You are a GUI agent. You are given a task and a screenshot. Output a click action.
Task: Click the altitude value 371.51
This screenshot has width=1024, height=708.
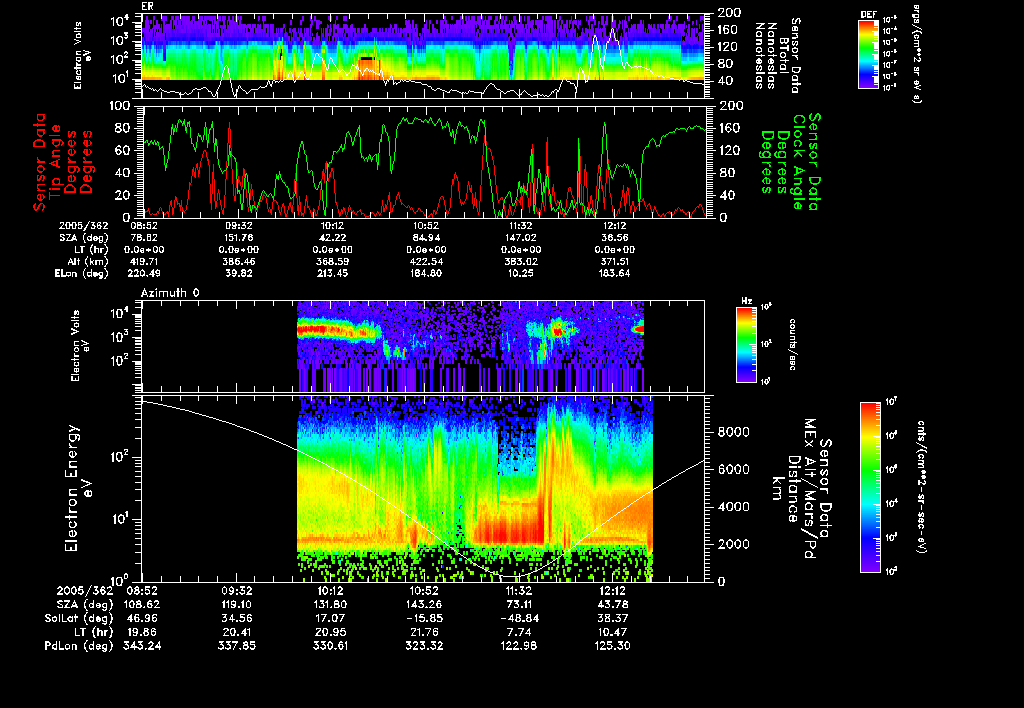click(614, 261)
